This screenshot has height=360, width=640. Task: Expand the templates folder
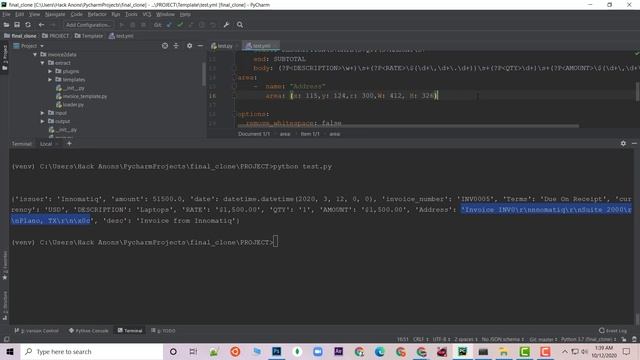coord(50,80)
